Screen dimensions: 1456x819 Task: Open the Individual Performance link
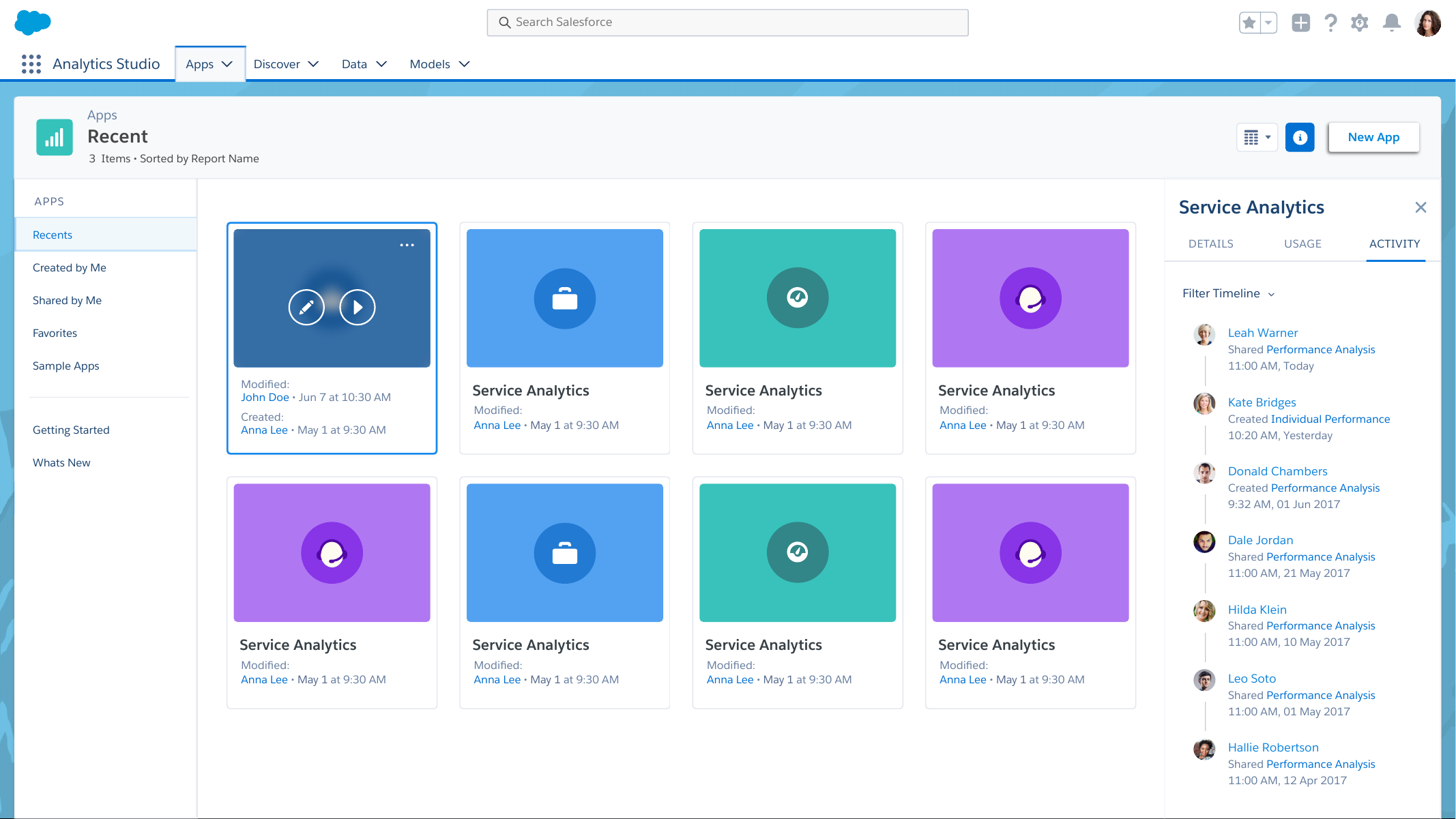click(1330, 419)
